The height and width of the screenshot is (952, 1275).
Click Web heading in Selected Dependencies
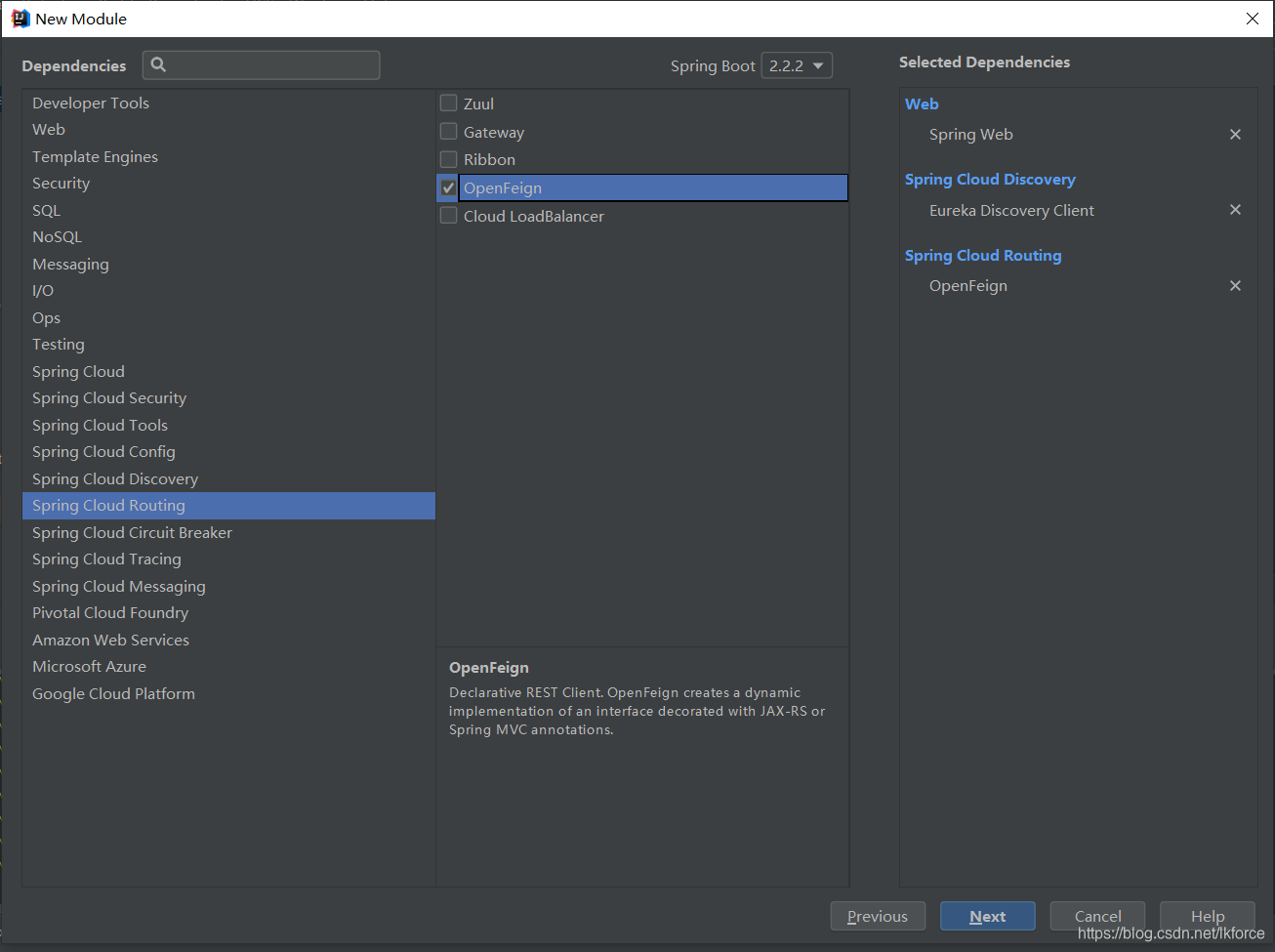tap(922, 103)
